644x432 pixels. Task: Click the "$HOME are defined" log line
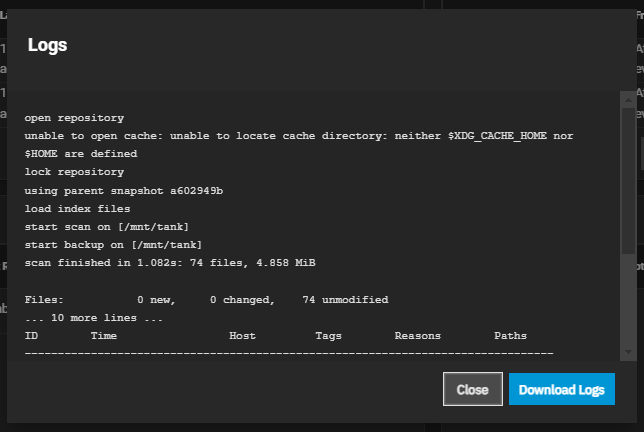(80, 154)
